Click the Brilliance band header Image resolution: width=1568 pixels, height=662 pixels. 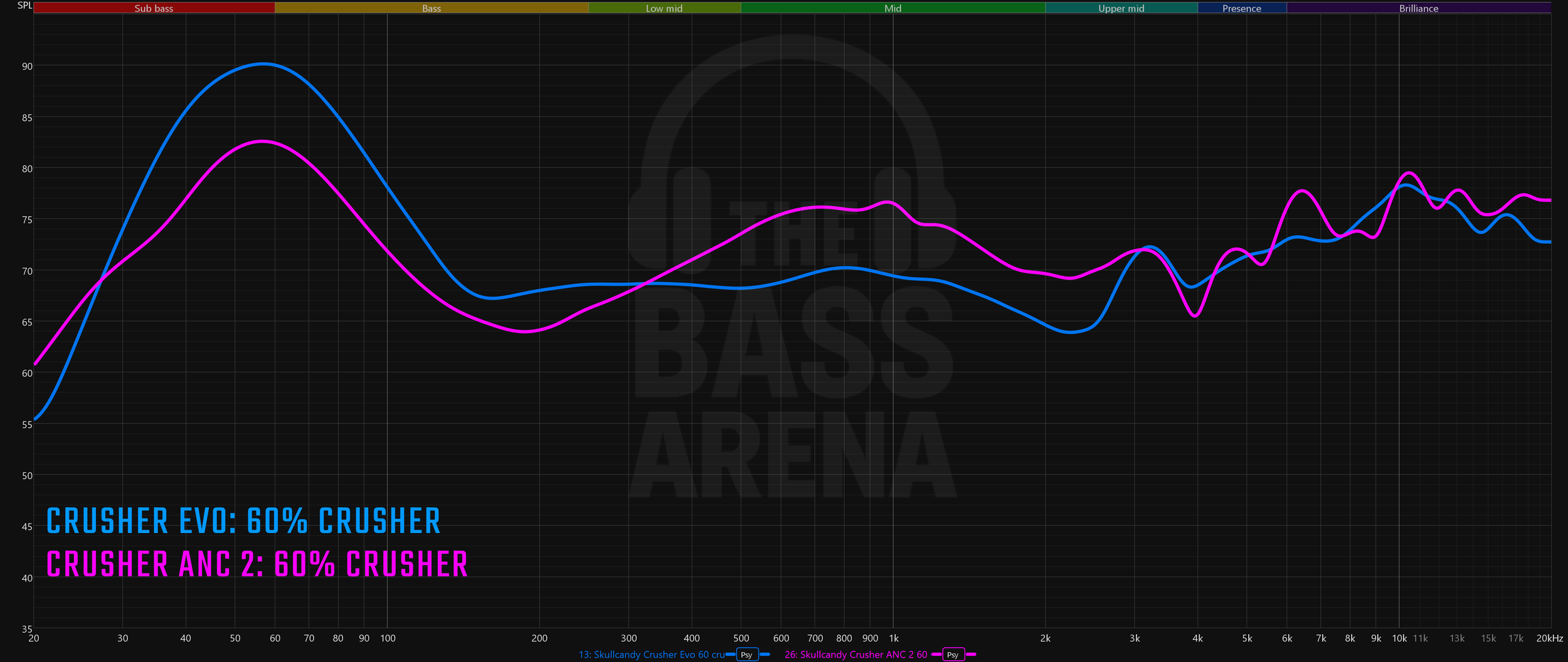(1417, 8)
